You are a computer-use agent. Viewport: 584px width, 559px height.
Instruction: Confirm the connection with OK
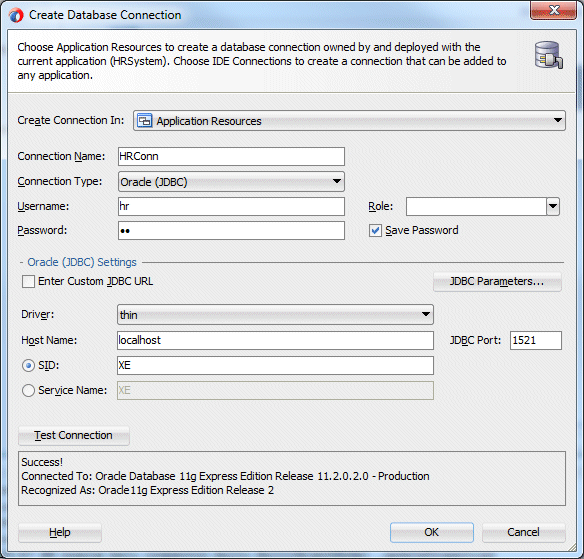pos(432,532)
